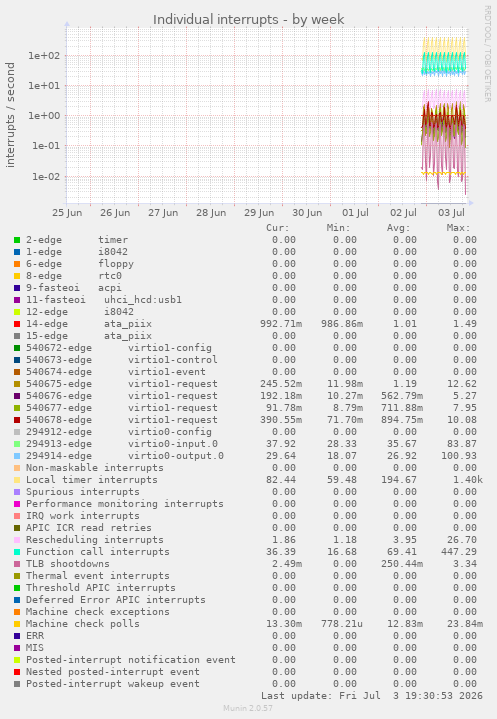The image size is (497, 719).
Task: Click the '01 Jul' x-axis label
Action: tap(355, 213)
